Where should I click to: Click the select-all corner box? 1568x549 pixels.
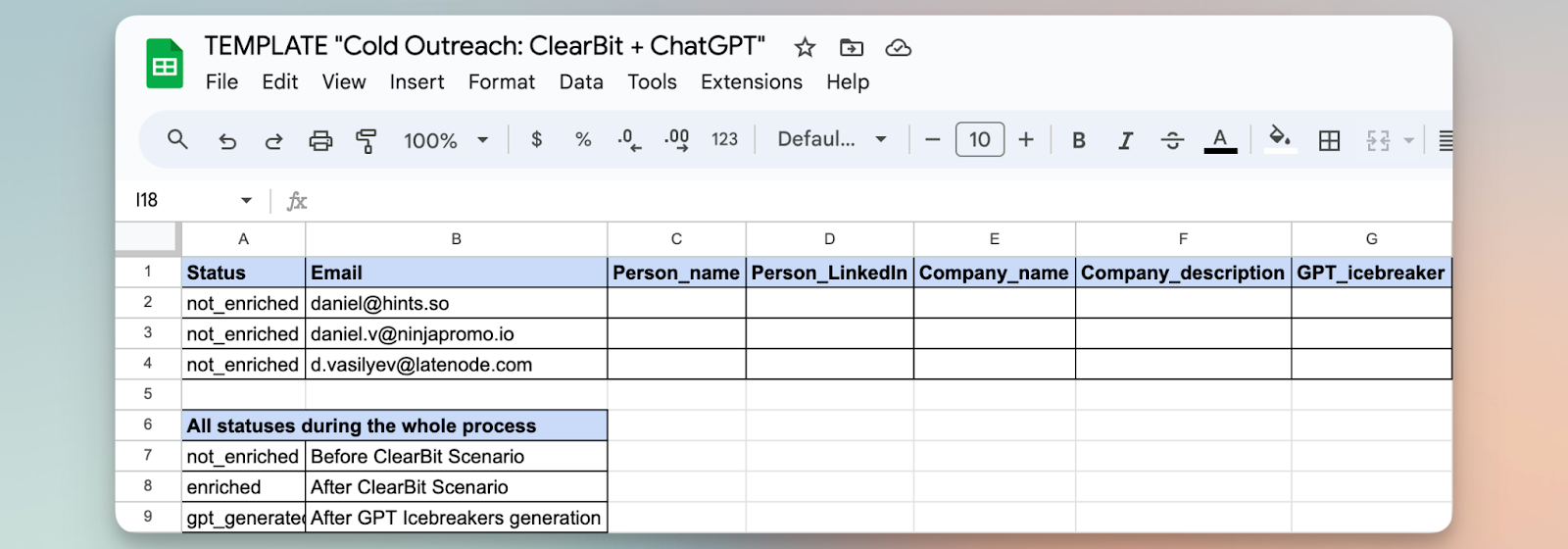click(x=148, y=238)
